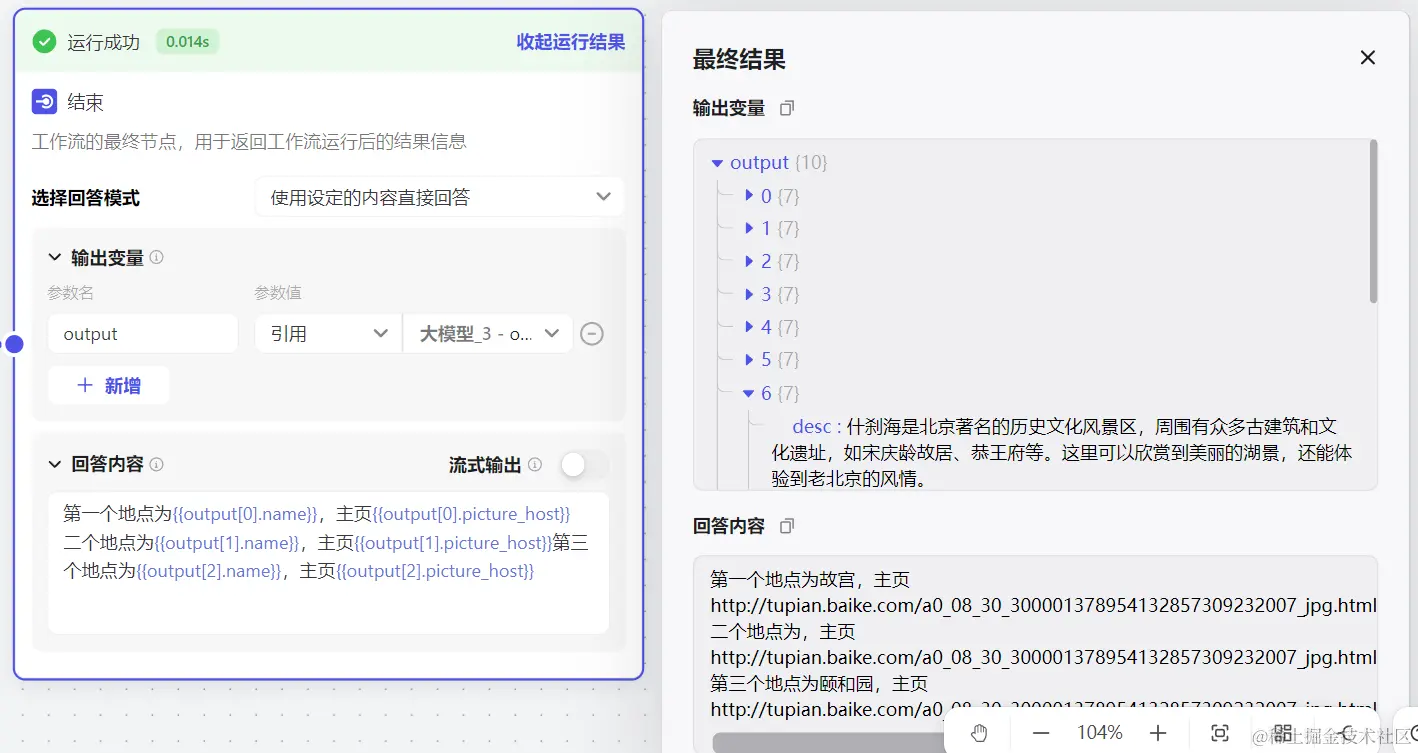Click the output variables panel vertical scrollbar
Screen dimensions: 1418x753
[1373, 222]
